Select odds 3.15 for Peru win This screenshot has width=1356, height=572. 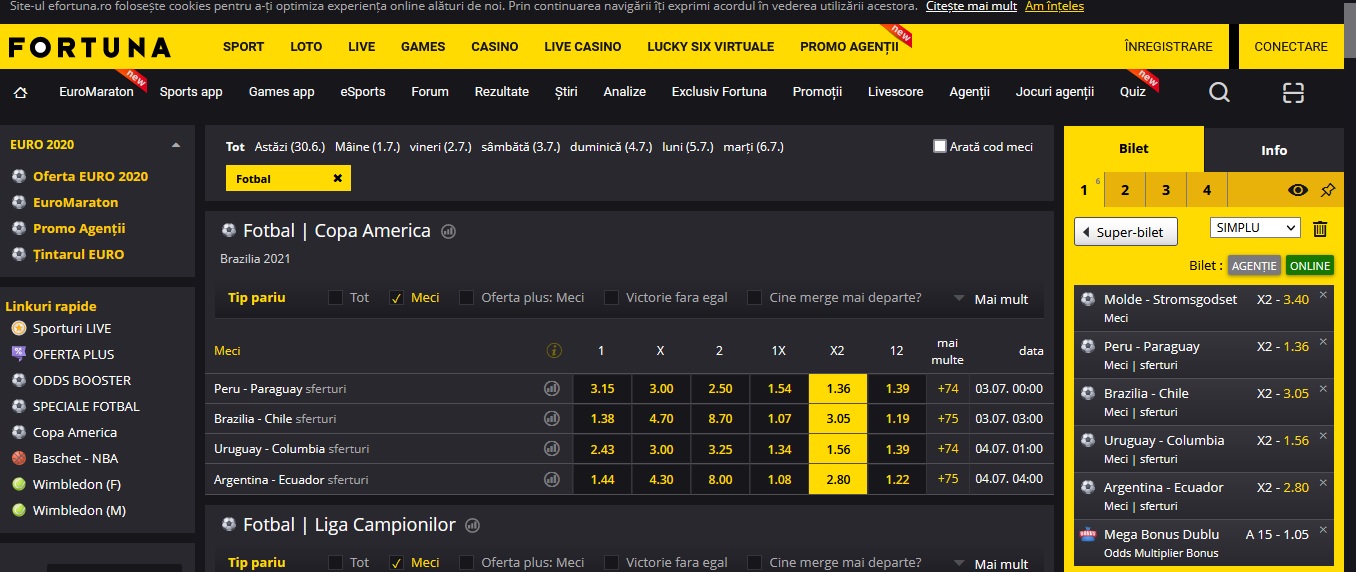(602, 388)
